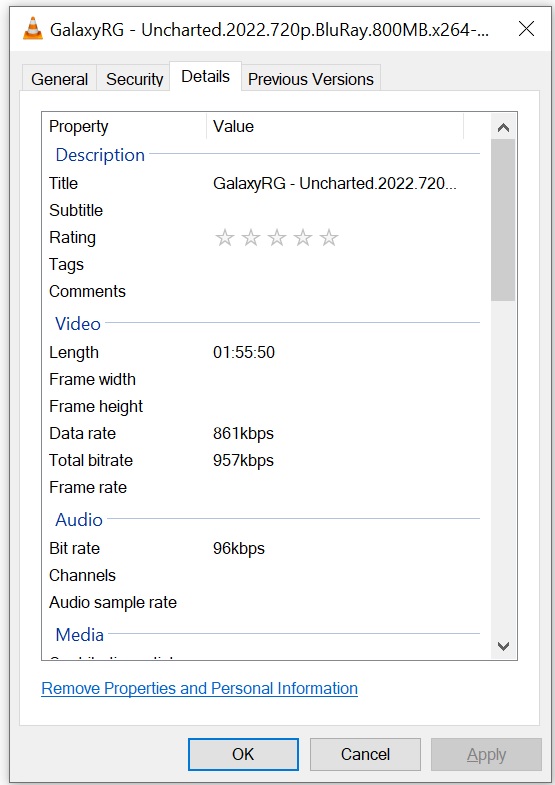Click the Apply button
Viewport: 555px width, 785px height.
486,754
